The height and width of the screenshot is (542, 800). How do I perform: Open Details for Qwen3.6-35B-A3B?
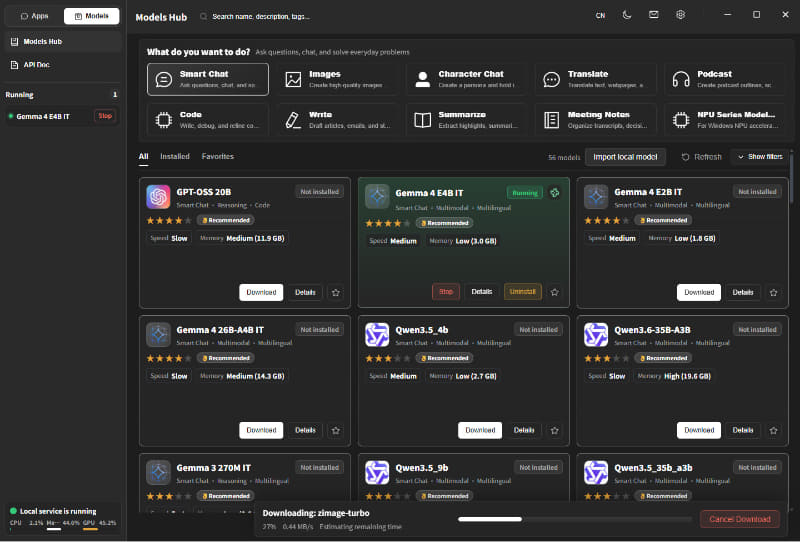[743, 430]
